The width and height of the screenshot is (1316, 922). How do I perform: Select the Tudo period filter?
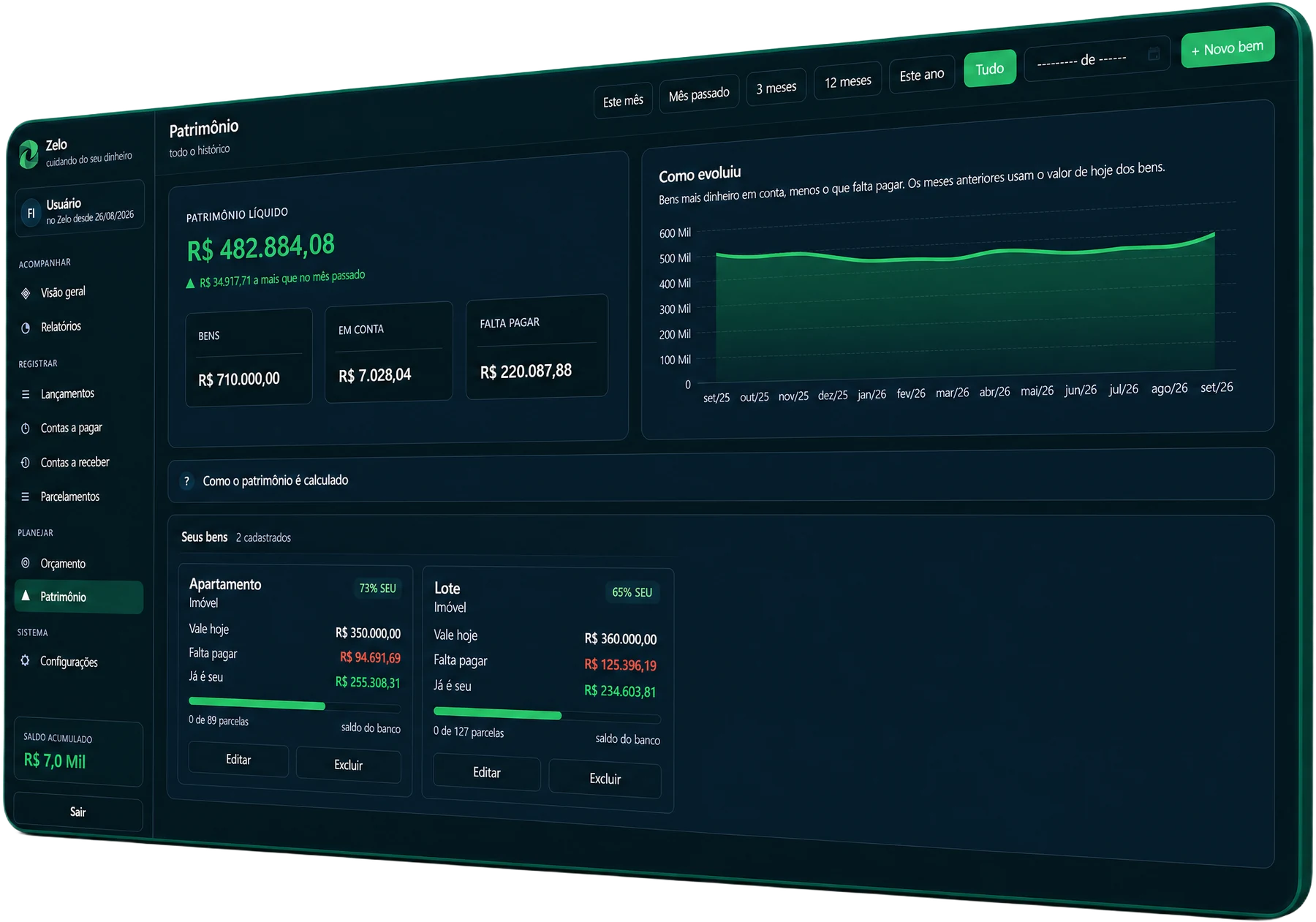click(990, 69)
